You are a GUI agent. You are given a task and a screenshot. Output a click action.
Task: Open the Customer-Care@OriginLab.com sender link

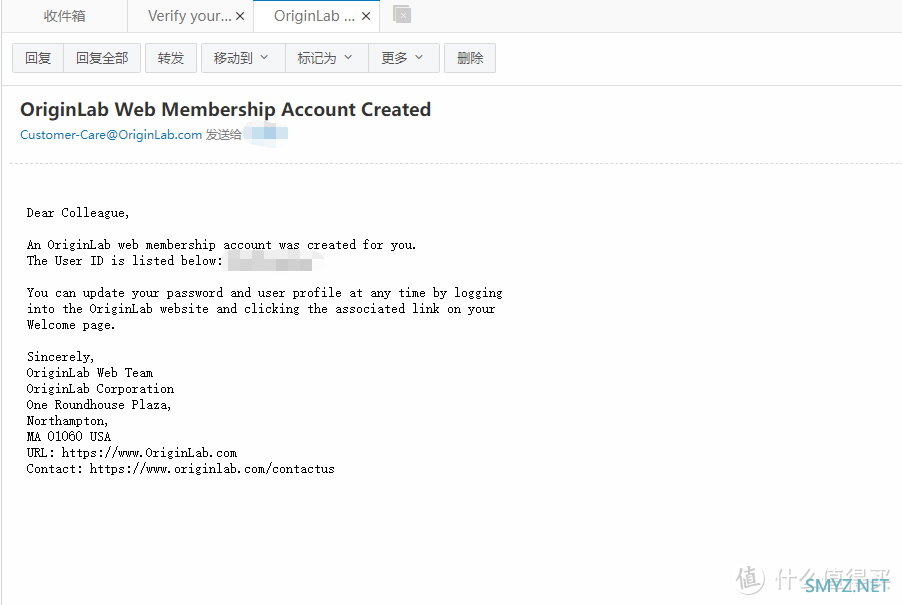point(111,135)
